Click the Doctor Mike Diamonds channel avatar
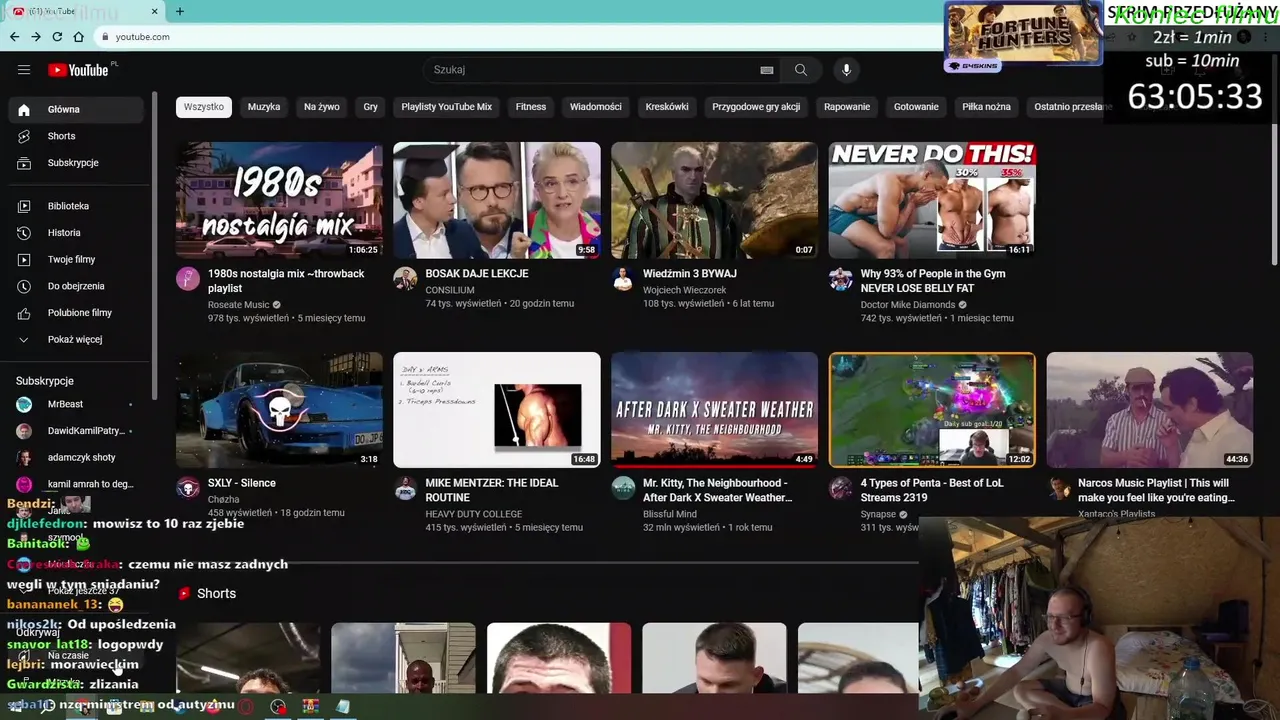The height and width of the screenshot is (720, 1280). (840, 279)
